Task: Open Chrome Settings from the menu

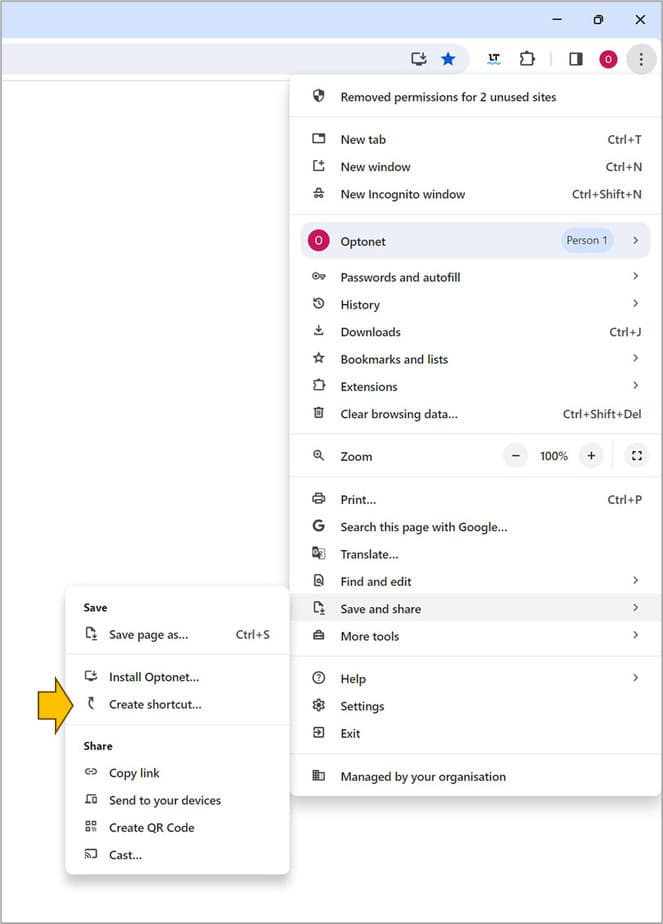Action: pyautogui.click(x=360, y=705)
